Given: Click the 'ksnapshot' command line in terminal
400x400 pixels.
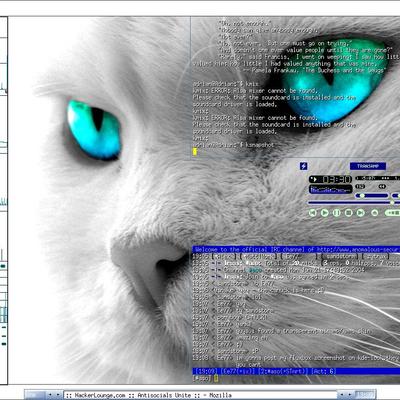Looking at the screenshot, I should [234, 145].
